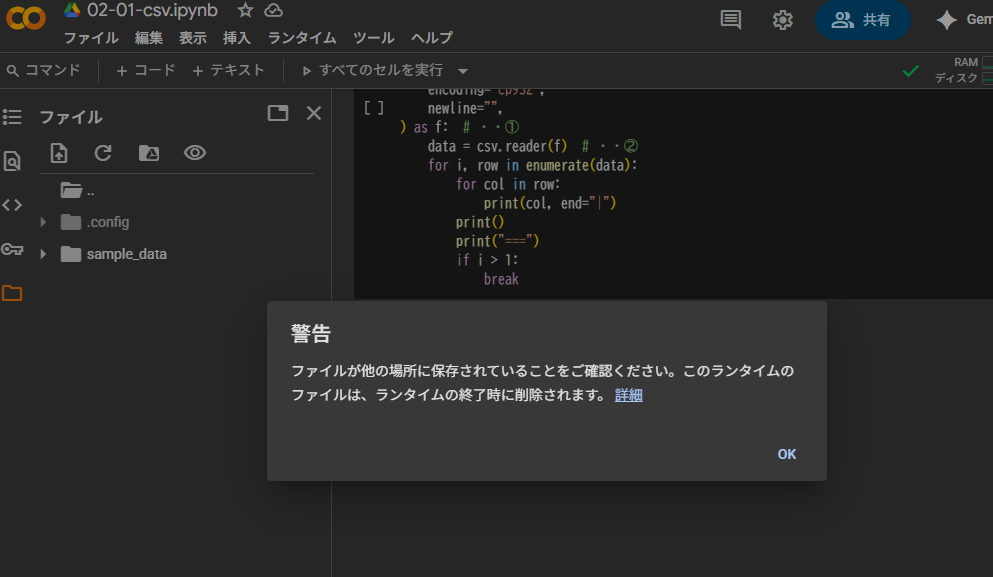Open the table of contents sidebar icon
This screenshot has height=577, width=993.
(x=12, y=117)
